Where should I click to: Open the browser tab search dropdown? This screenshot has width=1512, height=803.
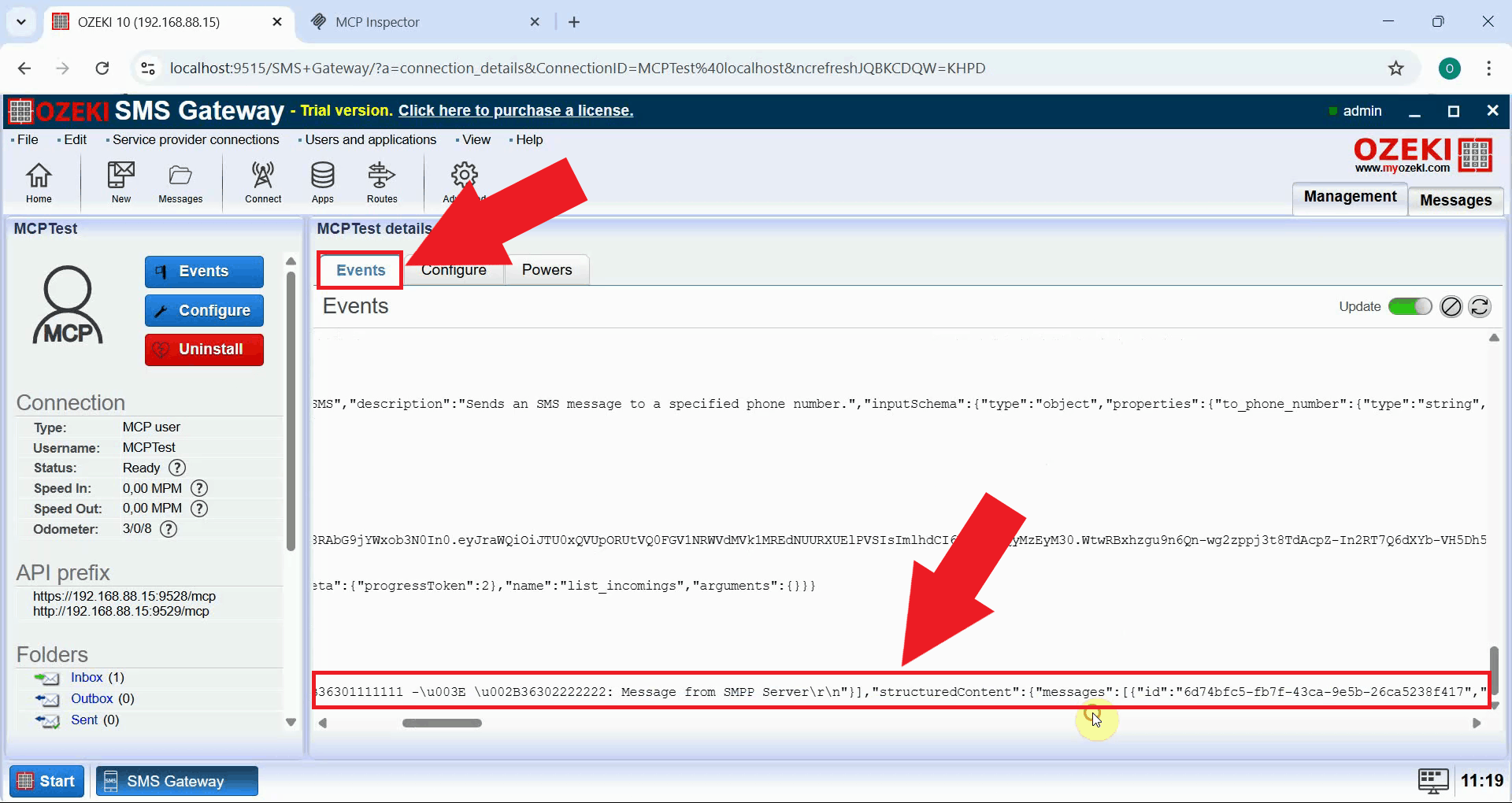coord(21,21)
